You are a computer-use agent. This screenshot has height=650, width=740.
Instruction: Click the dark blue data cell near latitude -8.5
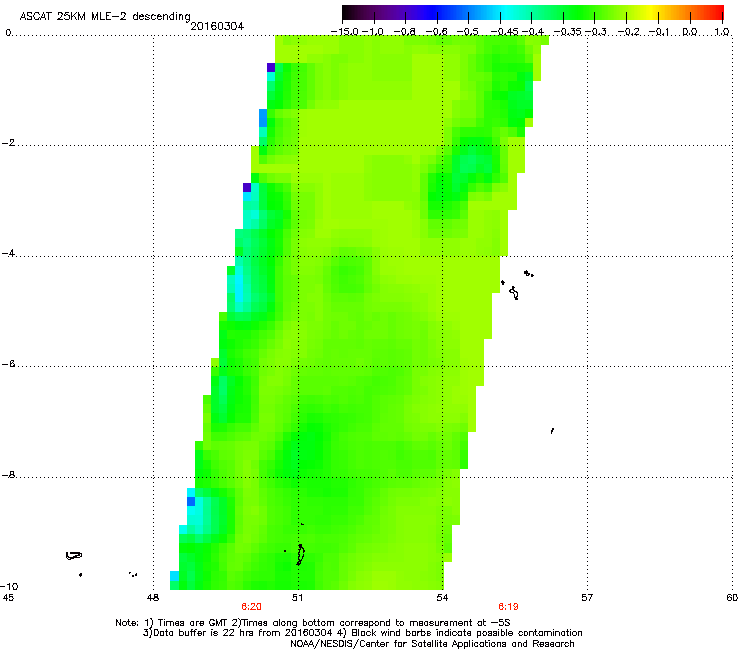pos(191,501)
